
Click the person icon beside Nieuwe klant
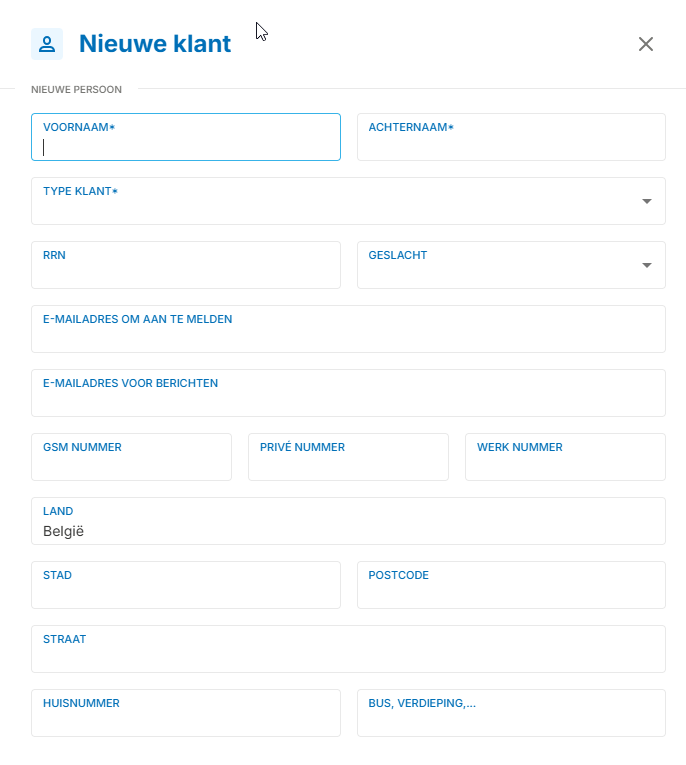coord(47,44)
